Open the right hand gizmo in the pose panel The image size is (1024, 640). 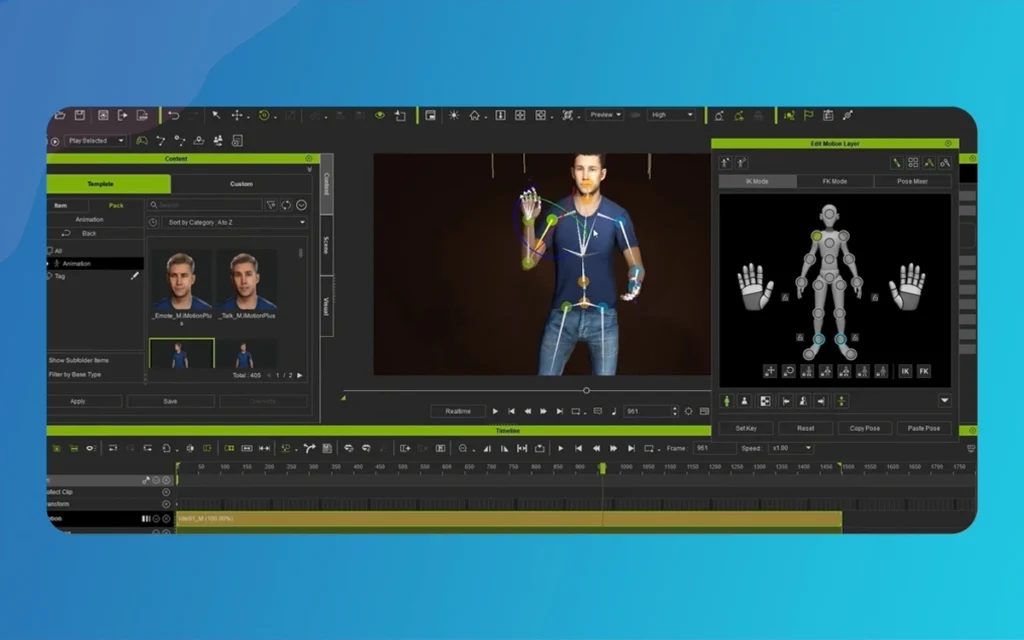pos(905,285)
